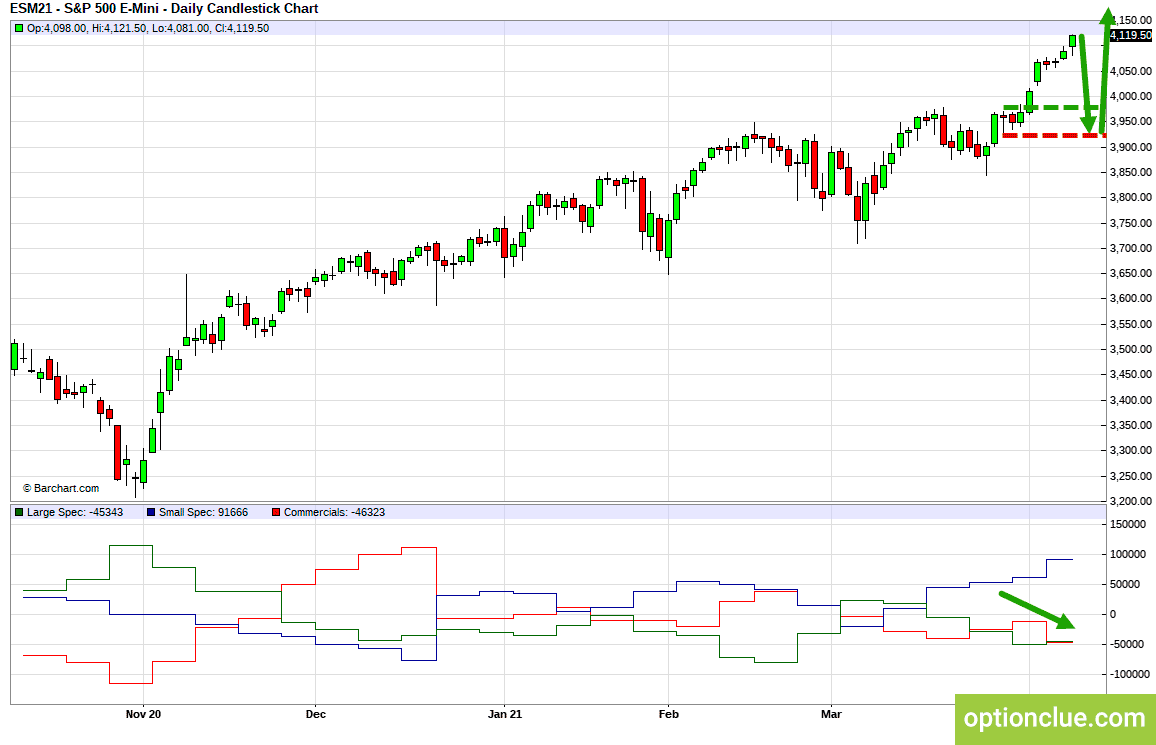
Task: Click the optionclue.com watermark banner
Action: (1055, 718)
